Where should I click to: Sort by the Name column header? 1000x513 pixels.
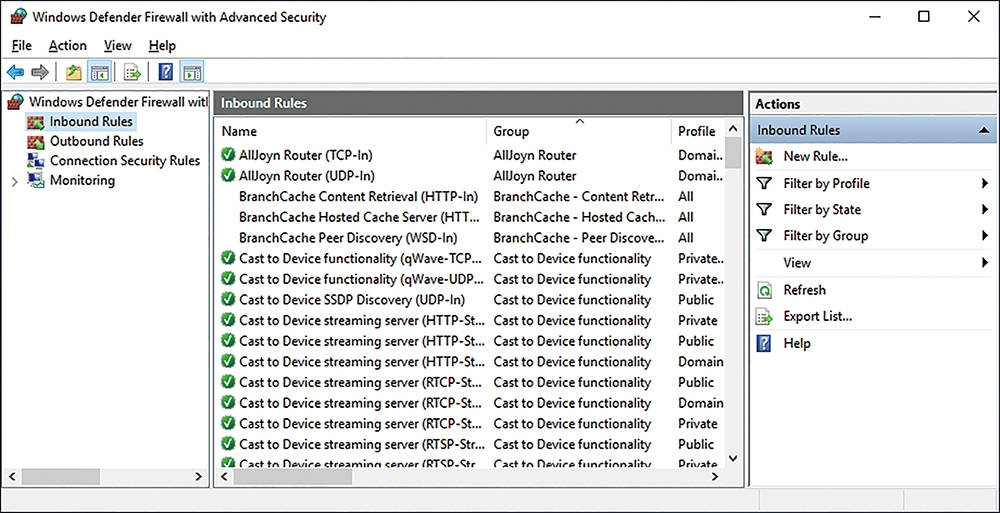tap(351, 131)
